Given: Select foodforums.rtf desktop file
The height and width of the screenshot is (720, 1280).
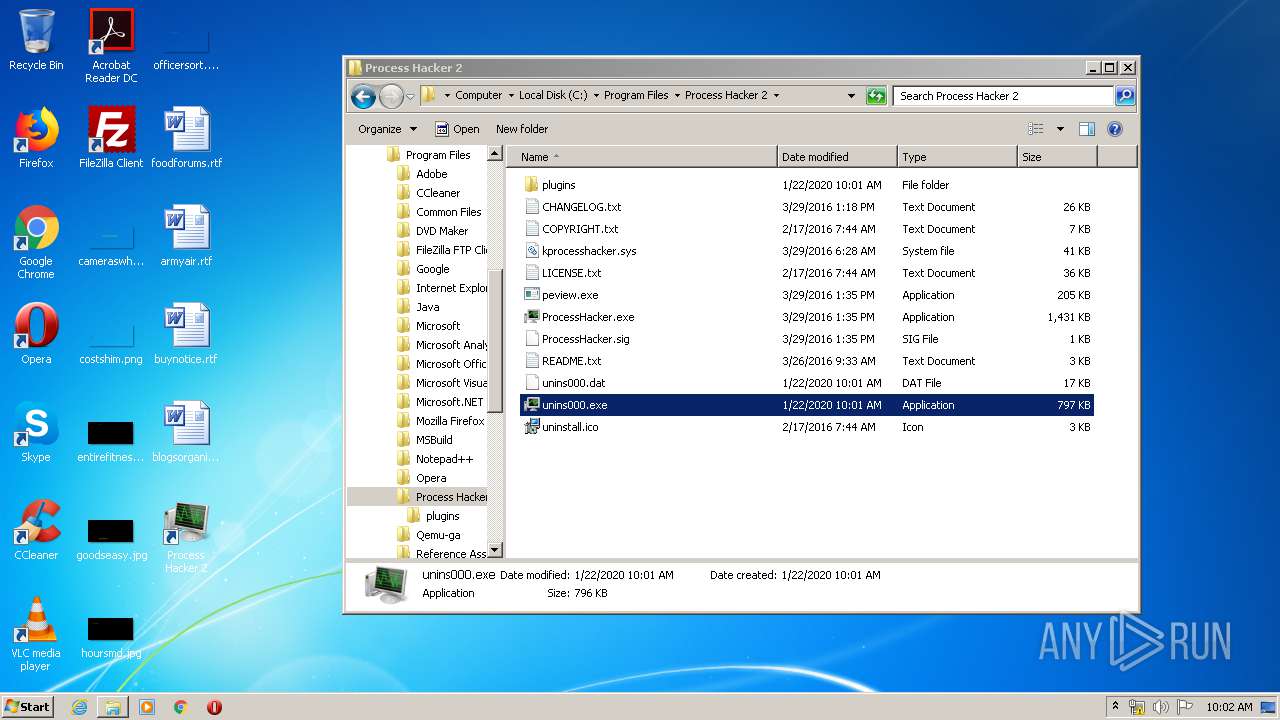Looking at the screenshot, I should (x=186, y=138).
